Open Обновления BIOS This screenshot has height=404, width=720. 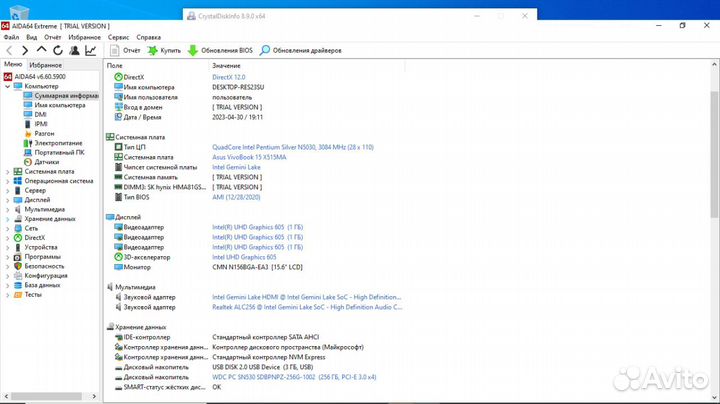click(x=220, y=50)
